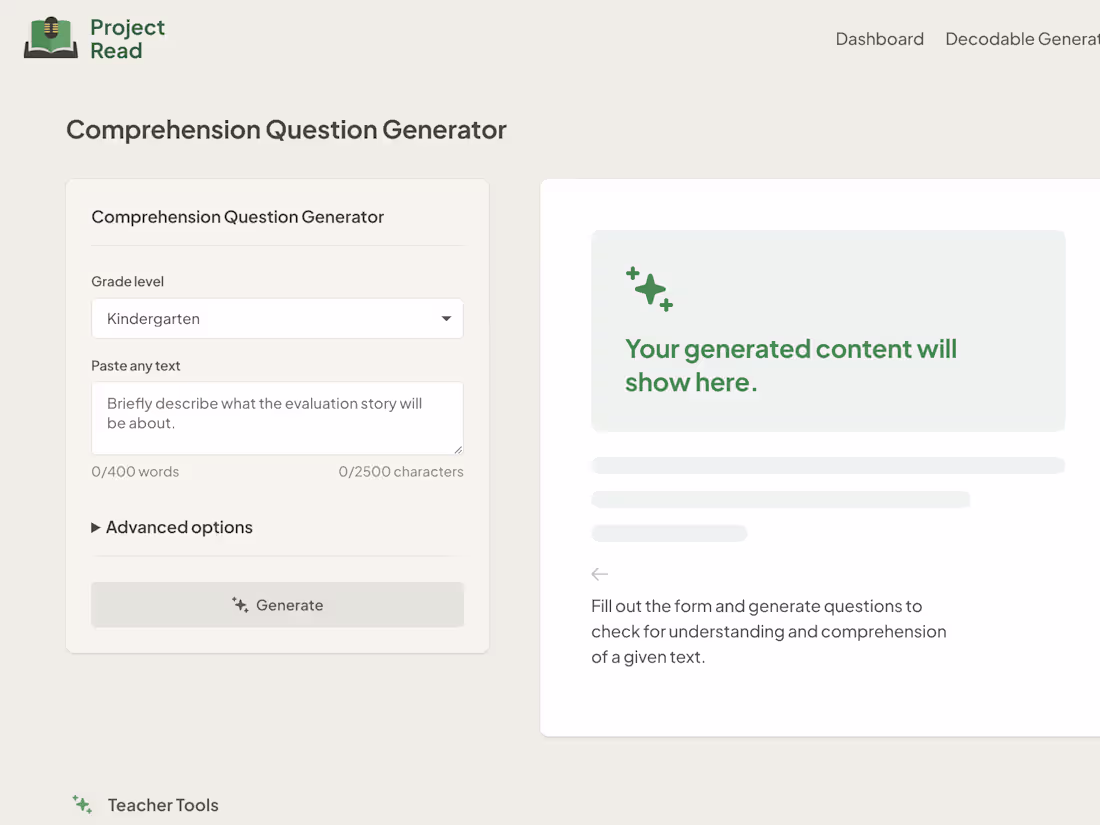Navigate to the Decodable Generator
Screen dimensions: 1100x825
pos(1021,39)
